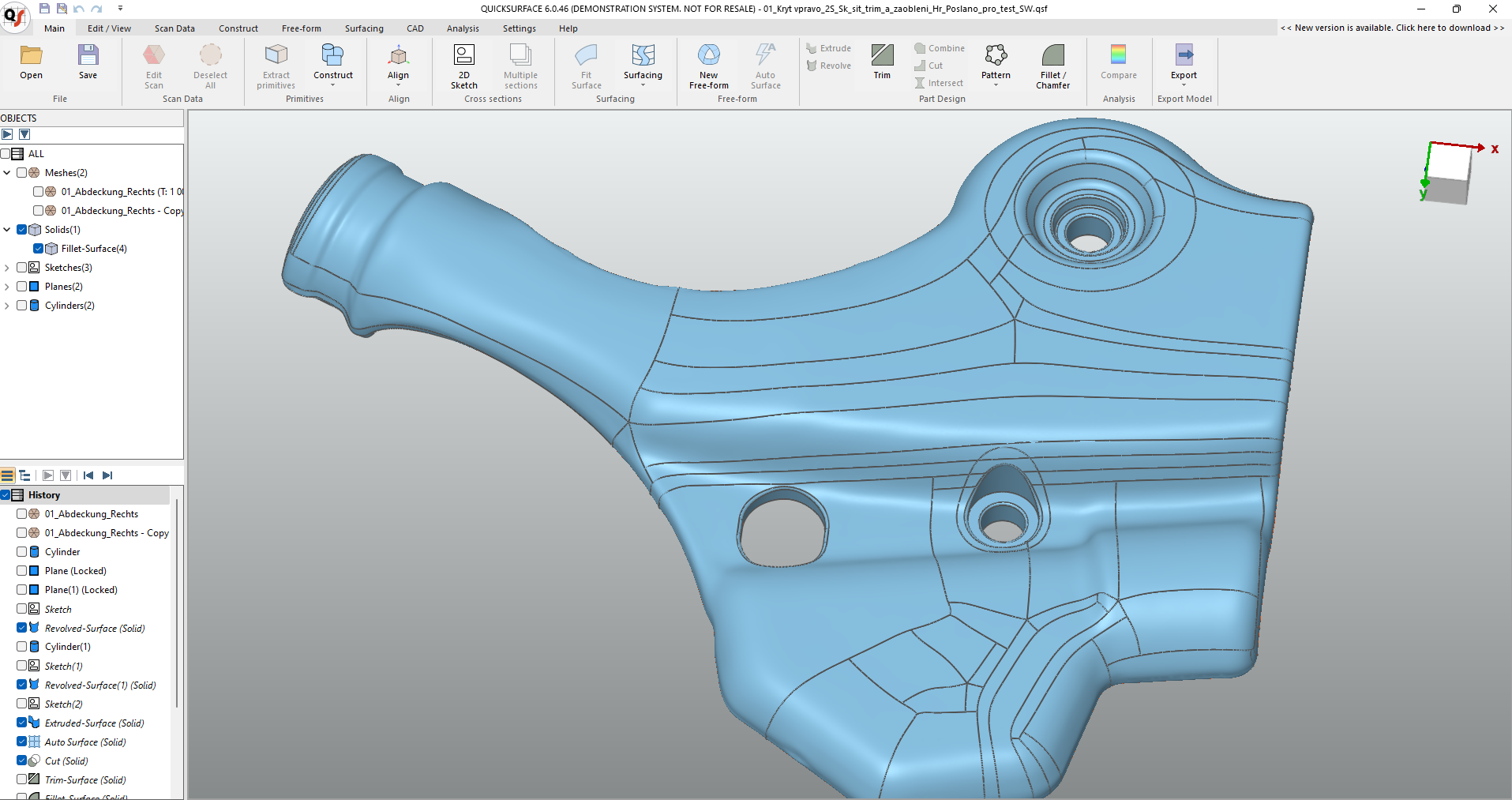Screen dimensions: 1512x800
Task: Open a file with the Open icon
Action: coord(32,62)
